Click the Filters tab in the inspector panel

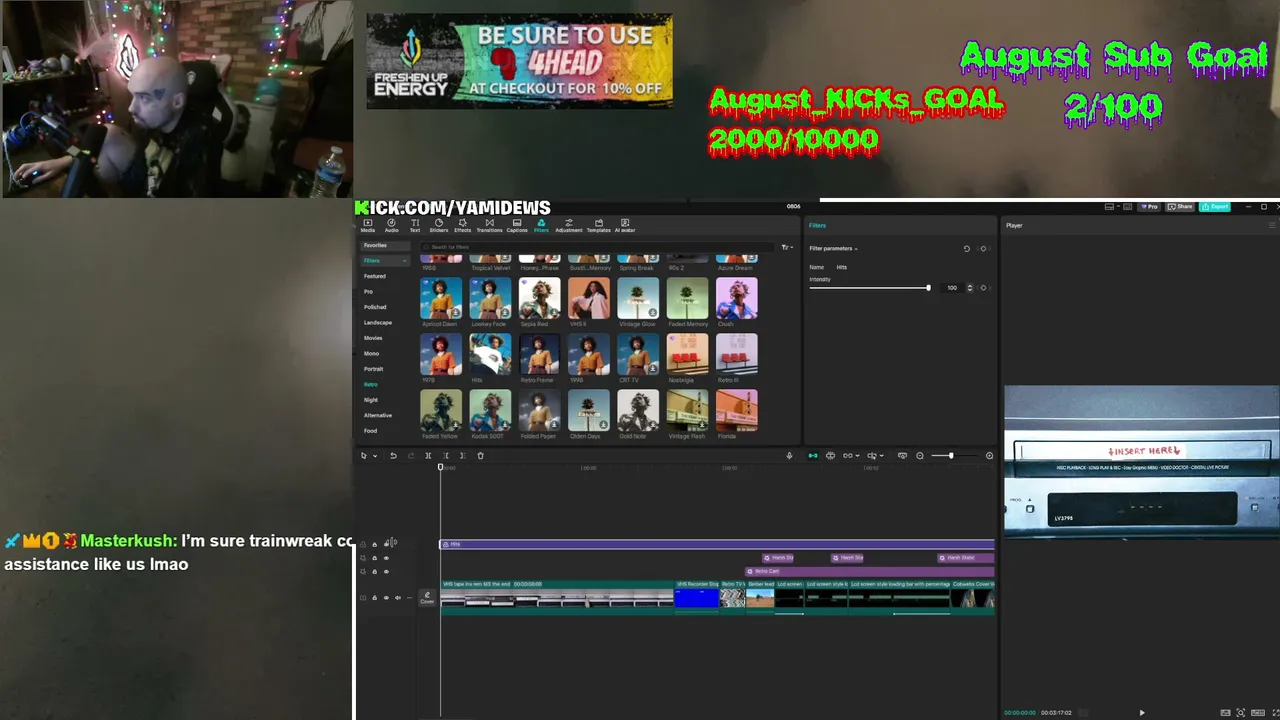(x=817, y=225)
